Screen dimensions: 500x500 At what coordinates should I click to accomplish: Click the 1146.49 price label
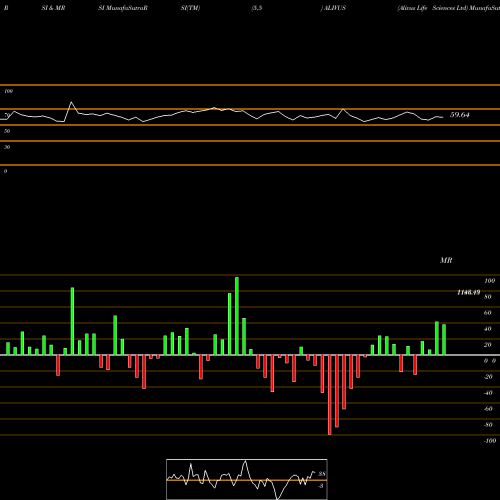point(468,292)
